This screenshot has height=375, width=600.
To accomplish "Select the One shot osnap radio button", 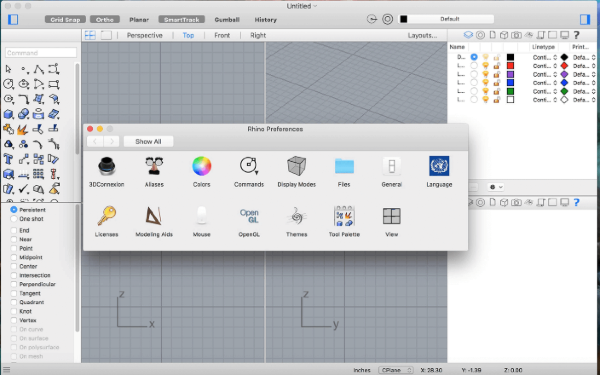I will point(14,219).
